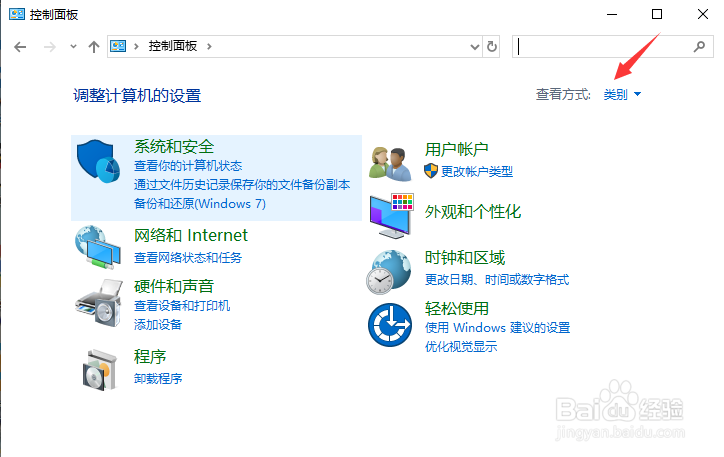Click the Clock and Region globe icon
The width and height of the screenshot is (724, 457).
pyautogui.click(x=389, y=272)
